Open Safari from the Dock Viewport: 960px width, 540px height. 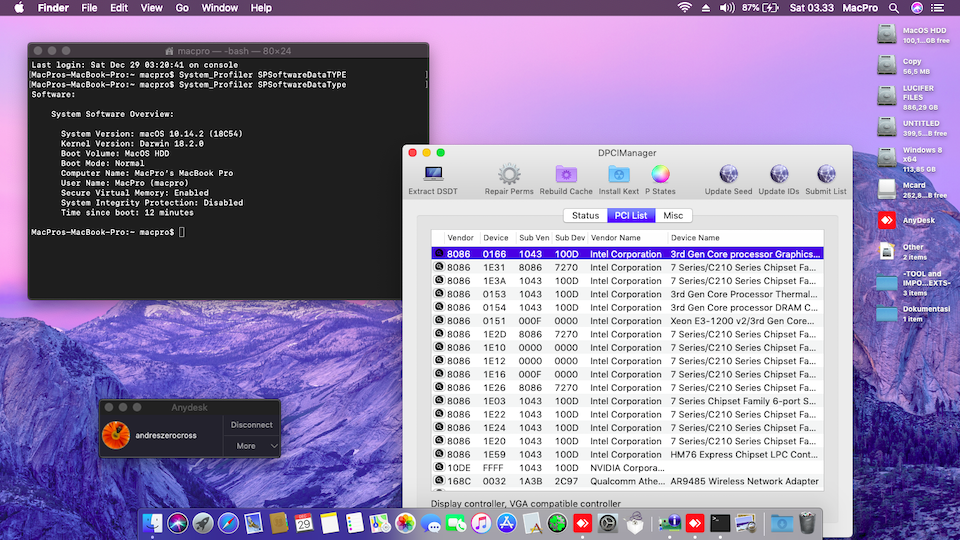click(x=228, y=523)
